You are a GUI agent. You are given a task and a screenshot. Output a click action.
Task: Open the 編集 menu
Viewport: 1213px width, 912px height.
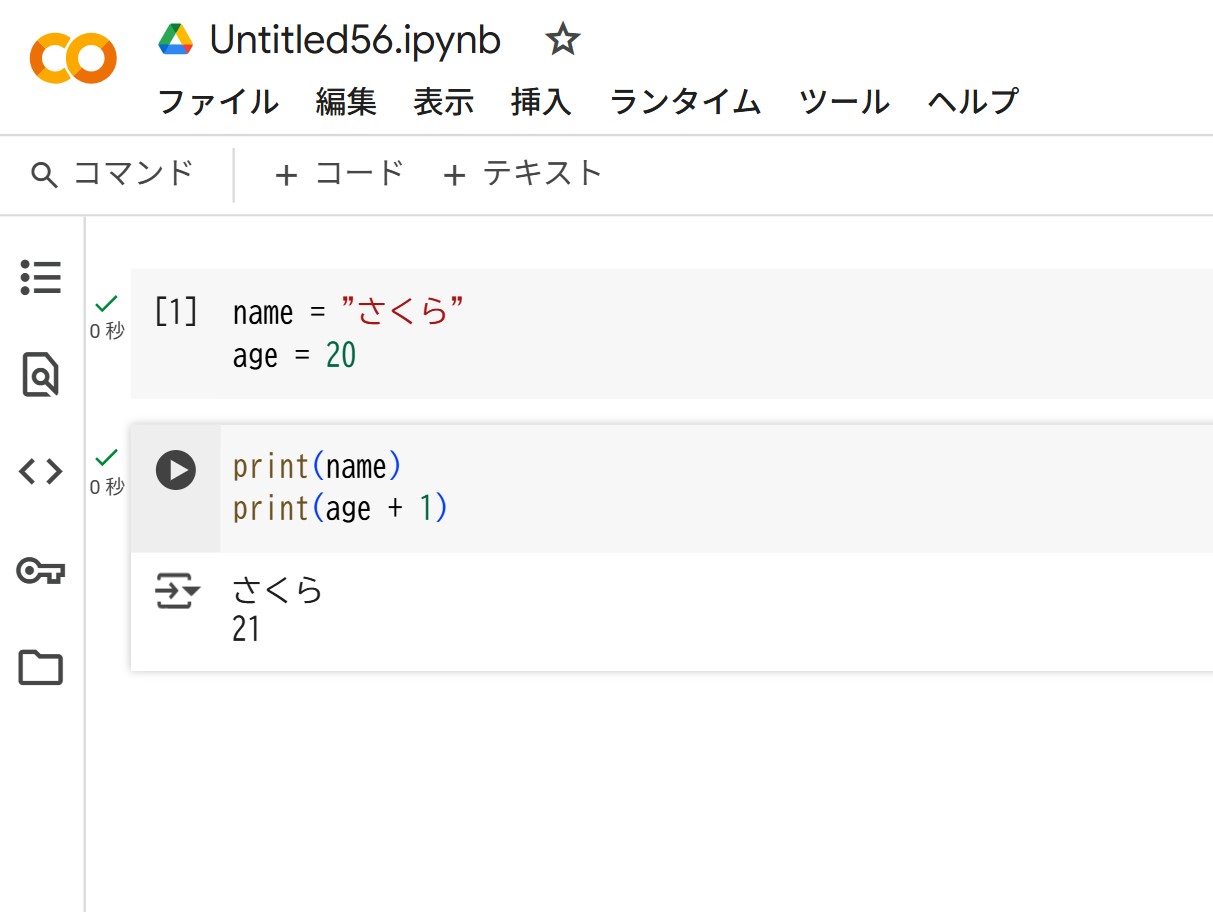pyautogui.click(x=346, y=102)
